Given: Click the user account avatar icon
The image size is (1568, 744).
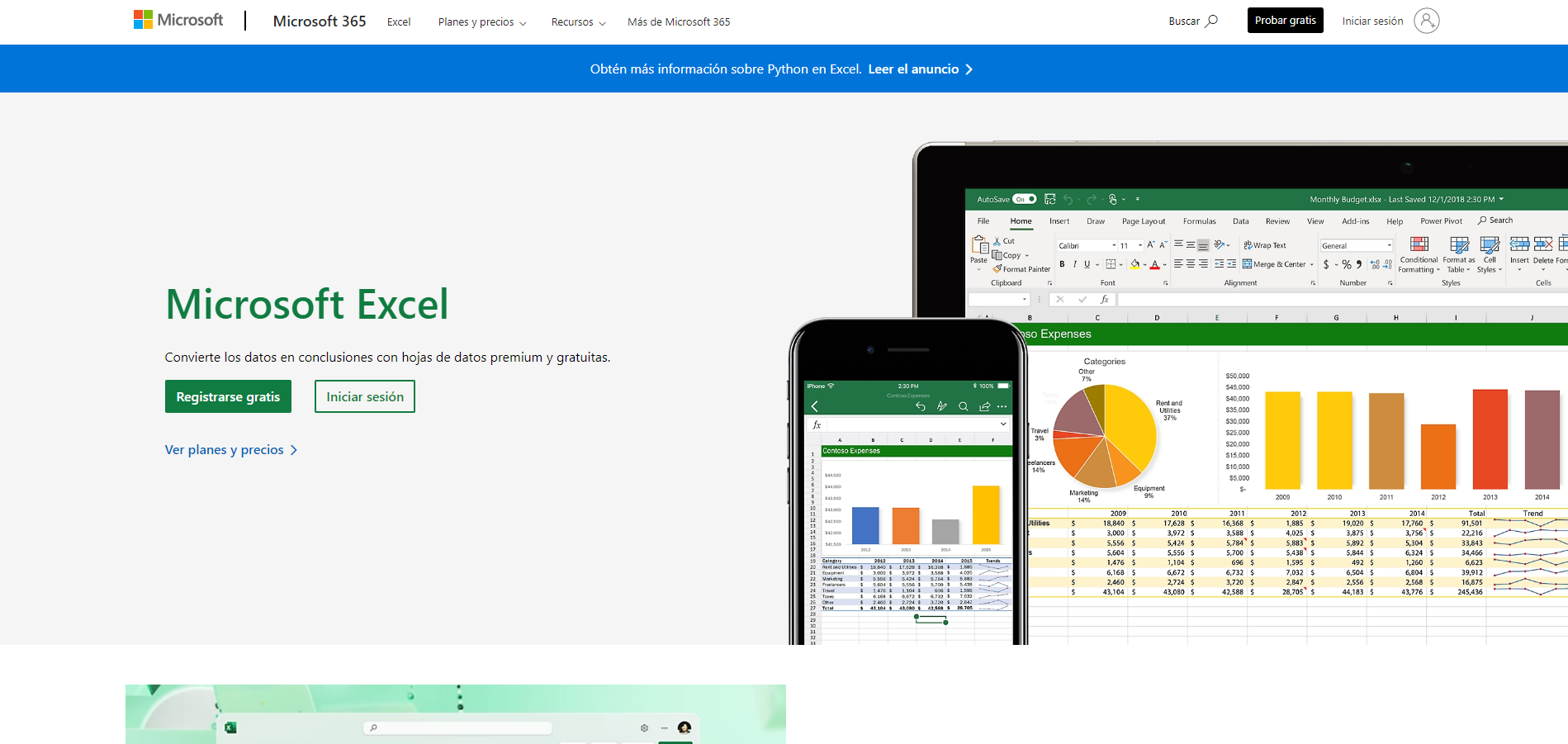Looking at the screenshot, I should click(x=1426, y=21).
